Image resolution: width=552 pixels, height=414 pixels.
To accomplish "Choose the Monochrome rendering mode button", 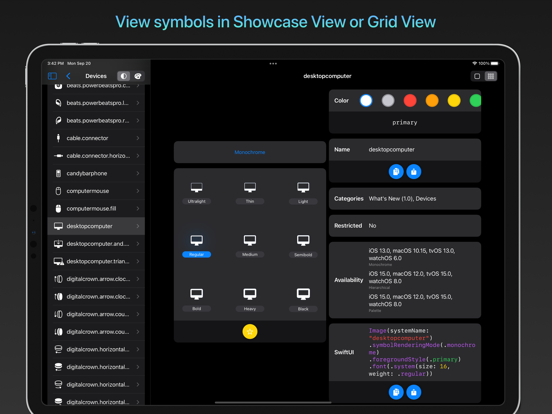I will [x=250, y=152].
